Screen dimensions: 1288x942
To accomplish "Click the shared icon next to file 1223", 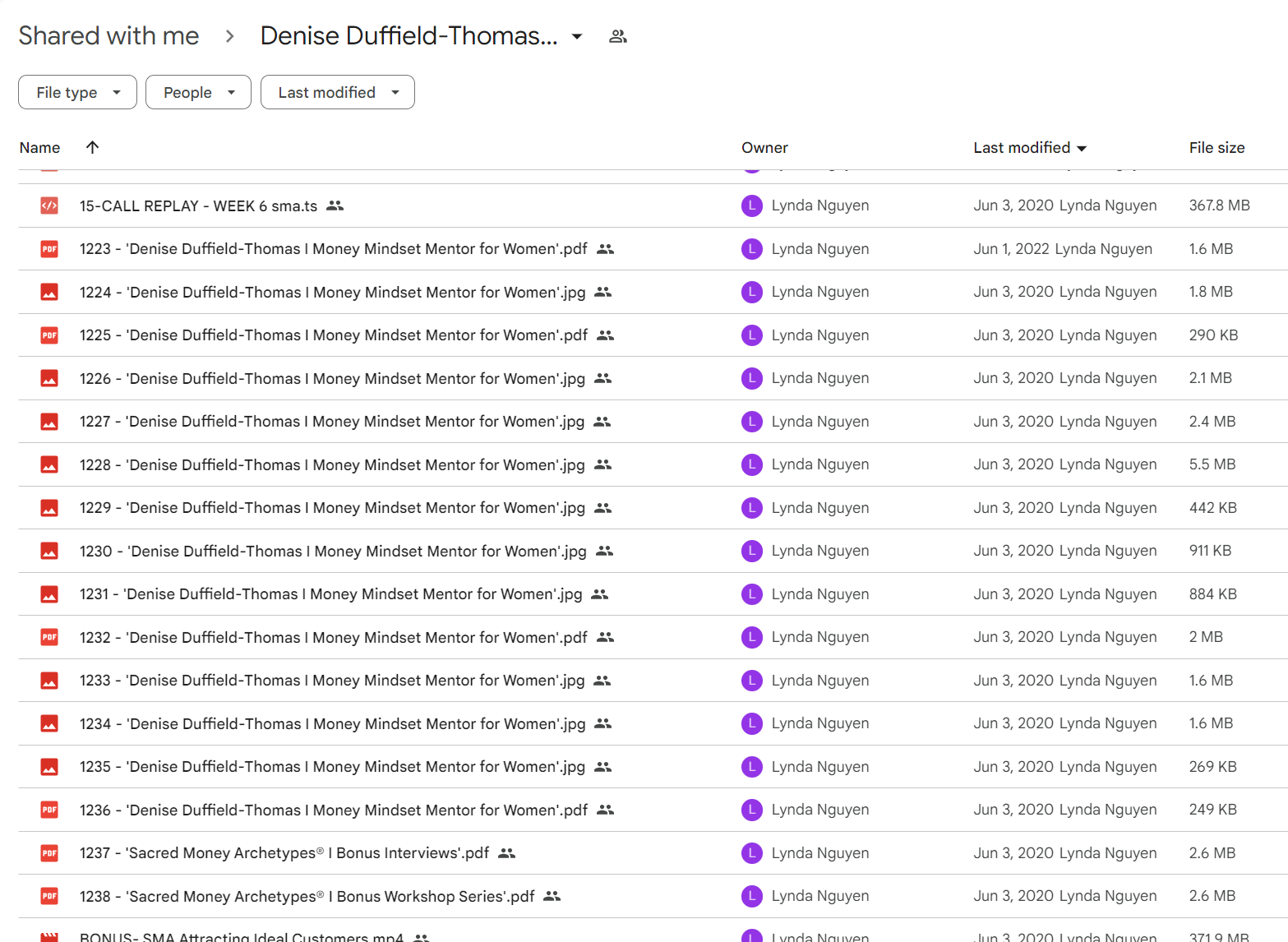I will [x=605, y=249].
